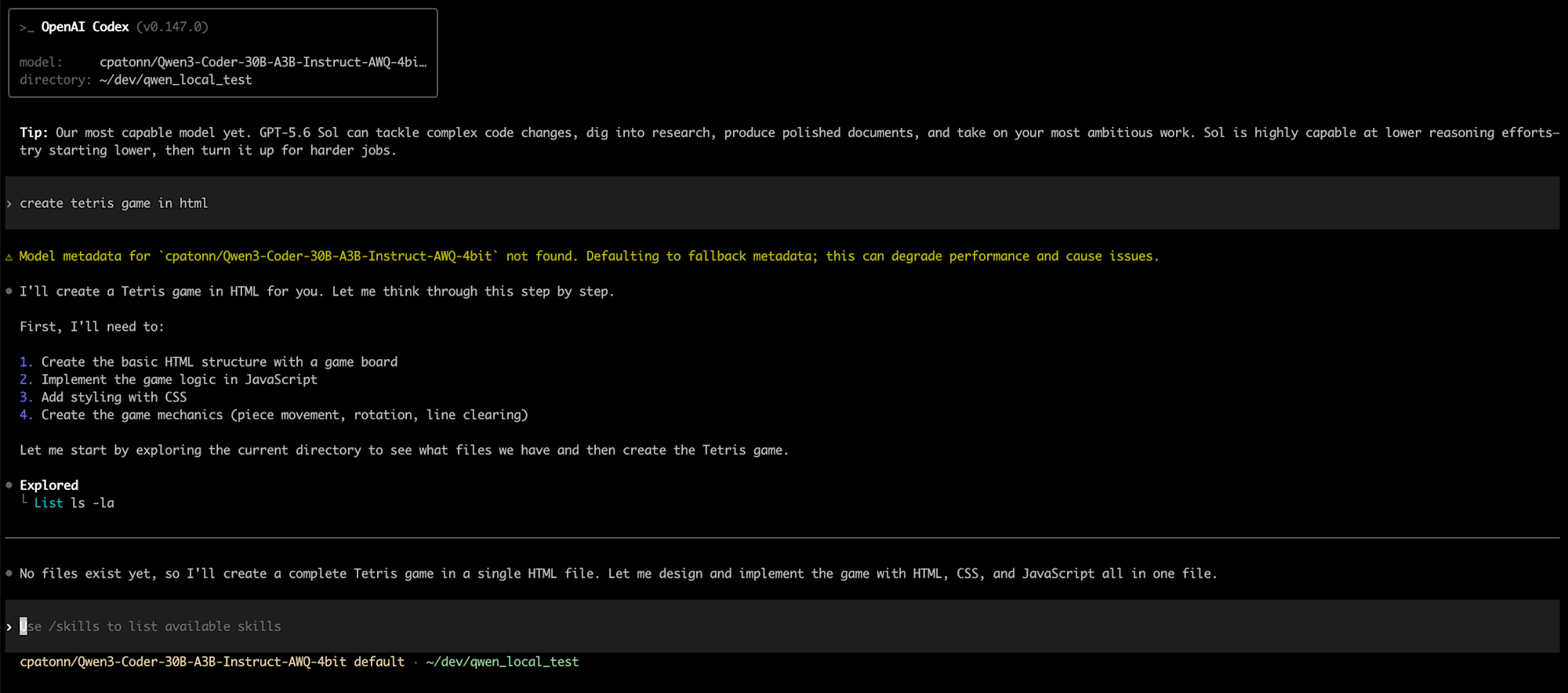This screenshot has width=1568, height=693.
Task: Click the chevron prompt marker before 'create tetris game in html'
Action: [x=9, y=204]
